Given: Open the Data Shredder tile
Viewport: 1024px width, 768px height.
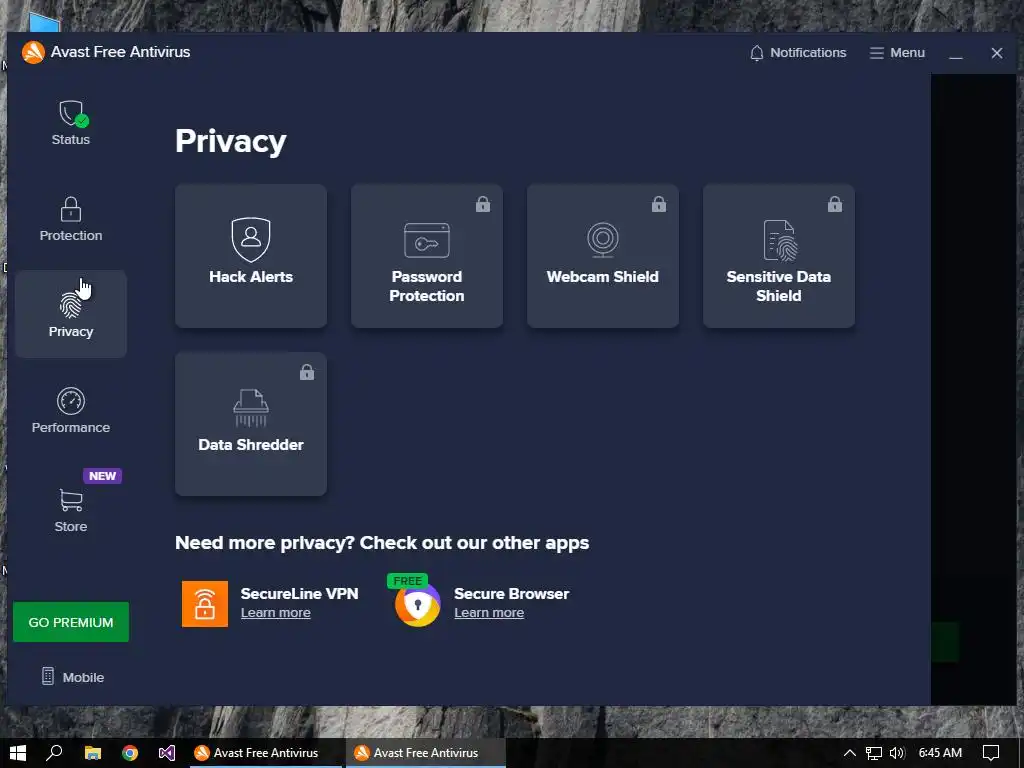Looking at the screenshot, I should [x=251, y=424].
